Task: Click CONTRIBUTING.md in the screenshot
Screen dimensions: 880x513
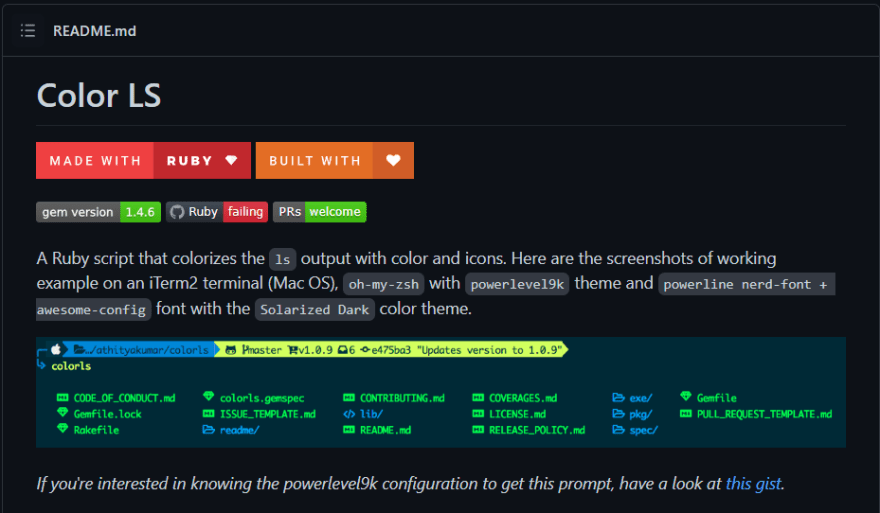Action: 402,398
